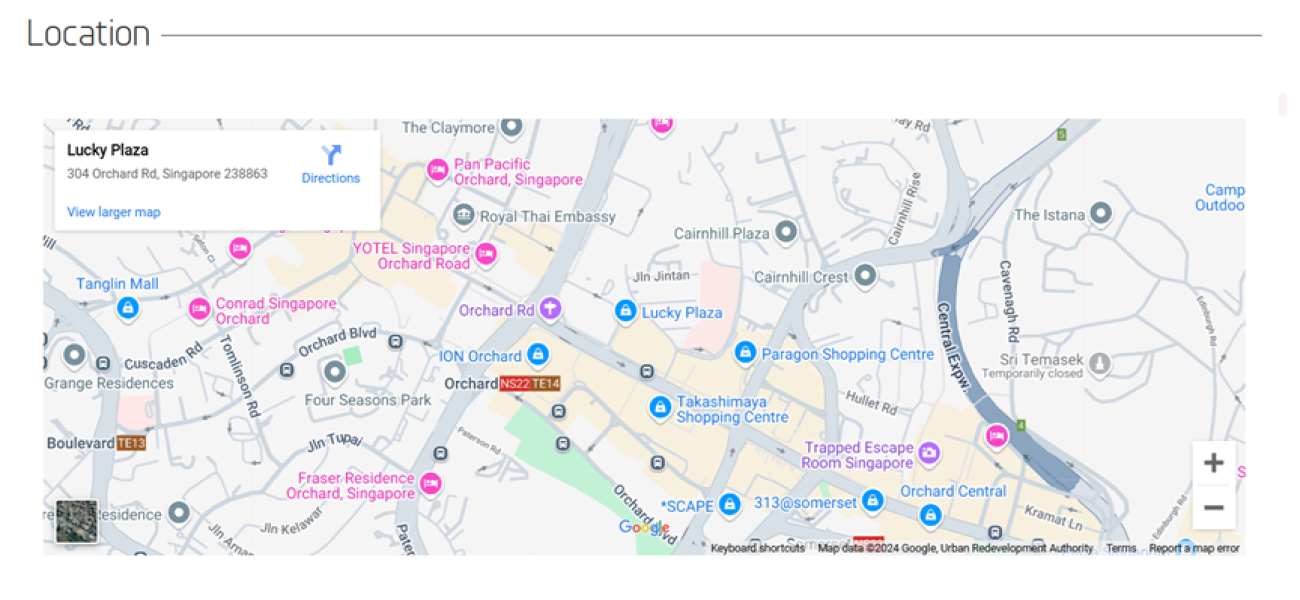Select the Cairnhill Plaza location pin

(787, 232)
